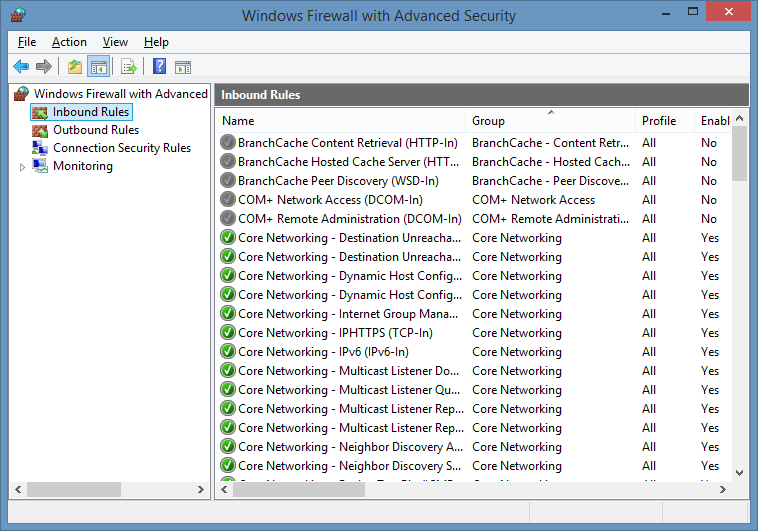Screen dimensions: 758x531
Task: Select Windows Firewall with Advanced root node
Action: (x=121, y=93)
